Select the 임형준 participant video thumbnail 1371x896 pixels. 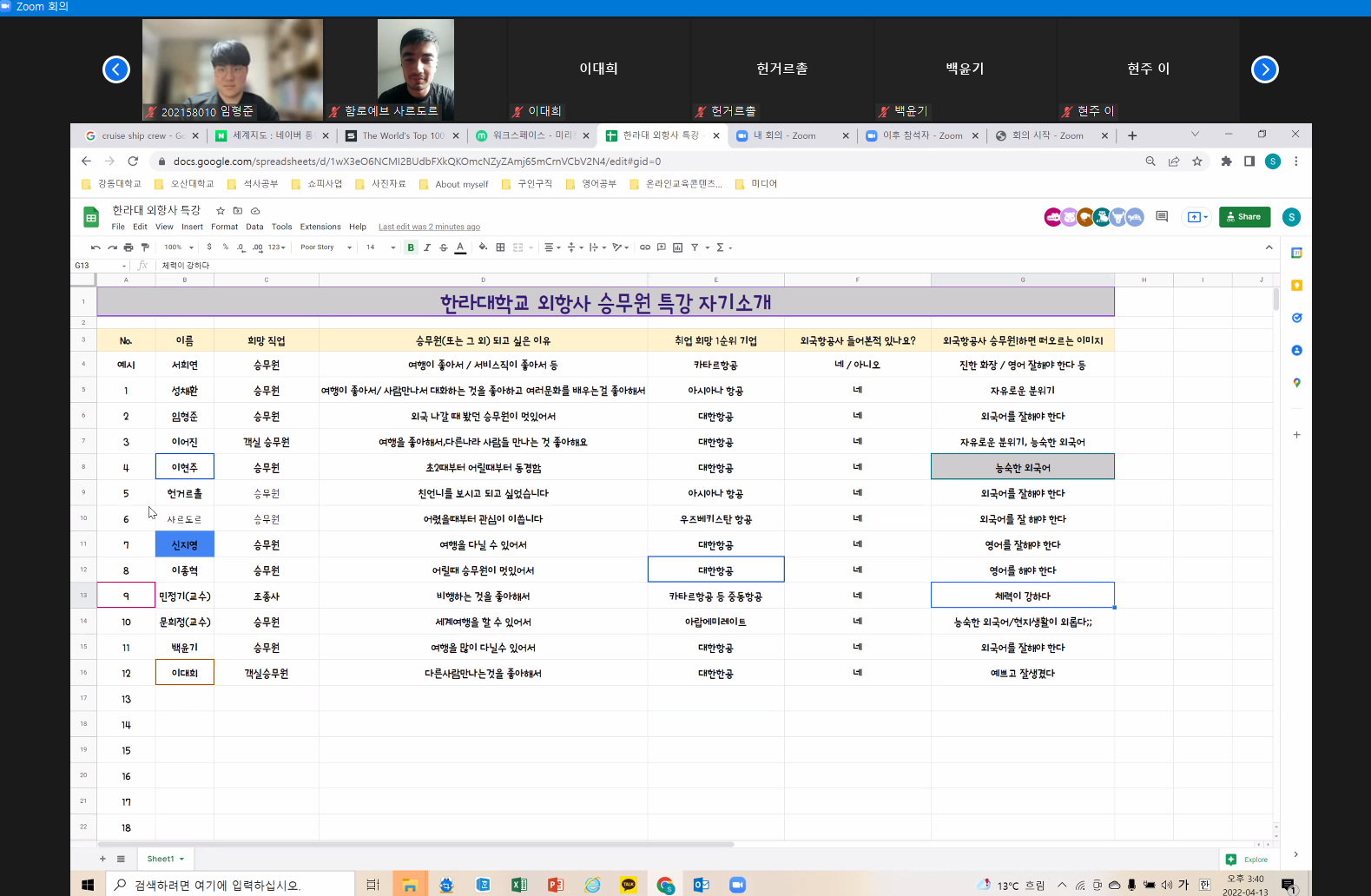(233, 69)
